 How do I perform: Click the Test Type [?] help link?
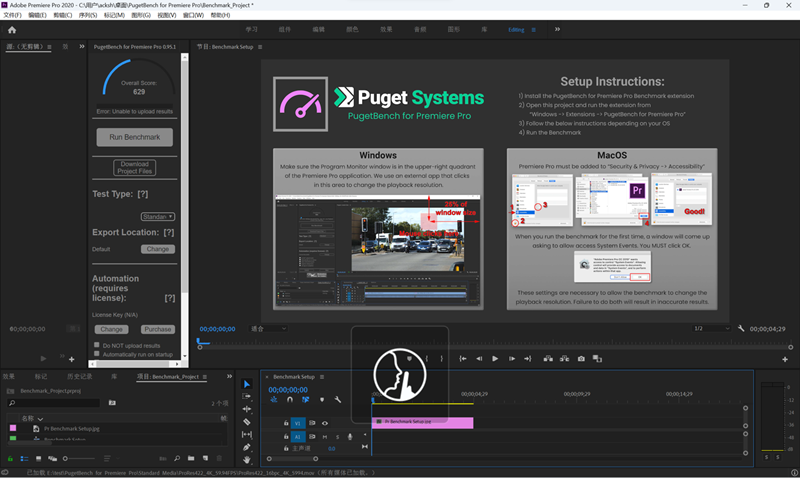(x=143, y=194)
